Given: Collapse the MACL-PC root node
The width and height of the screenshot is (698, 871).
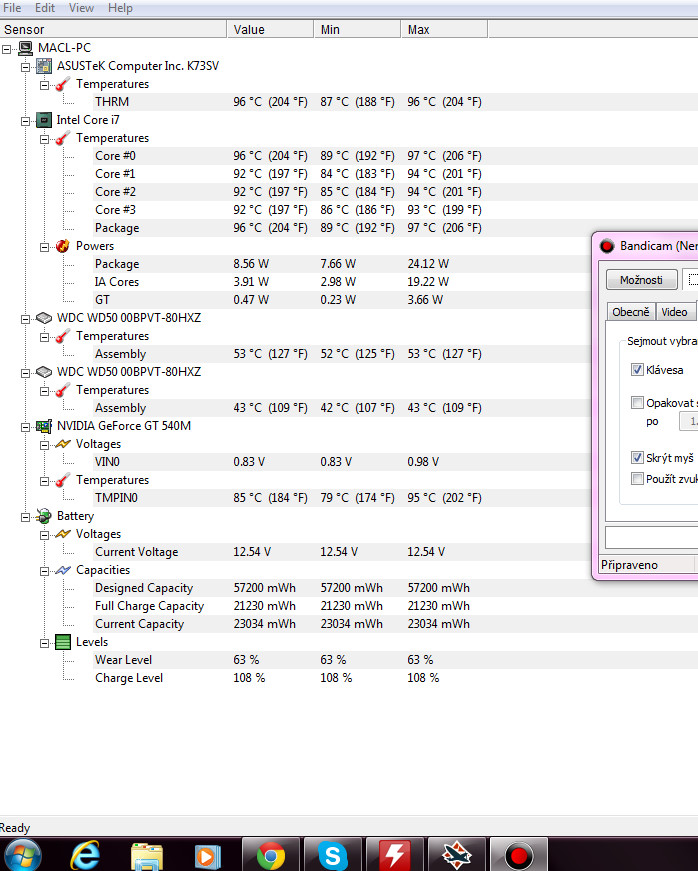Looking at the screenshot, I should [8, 48].
